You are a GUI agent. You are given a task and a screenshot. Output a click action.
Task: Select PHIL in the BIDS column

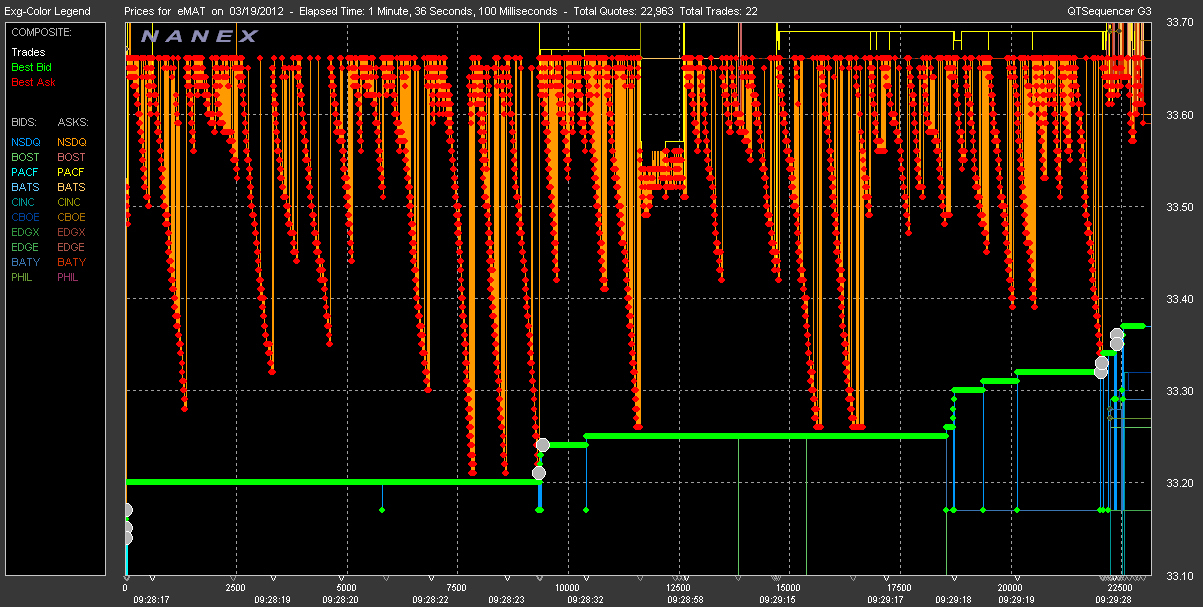23,277
